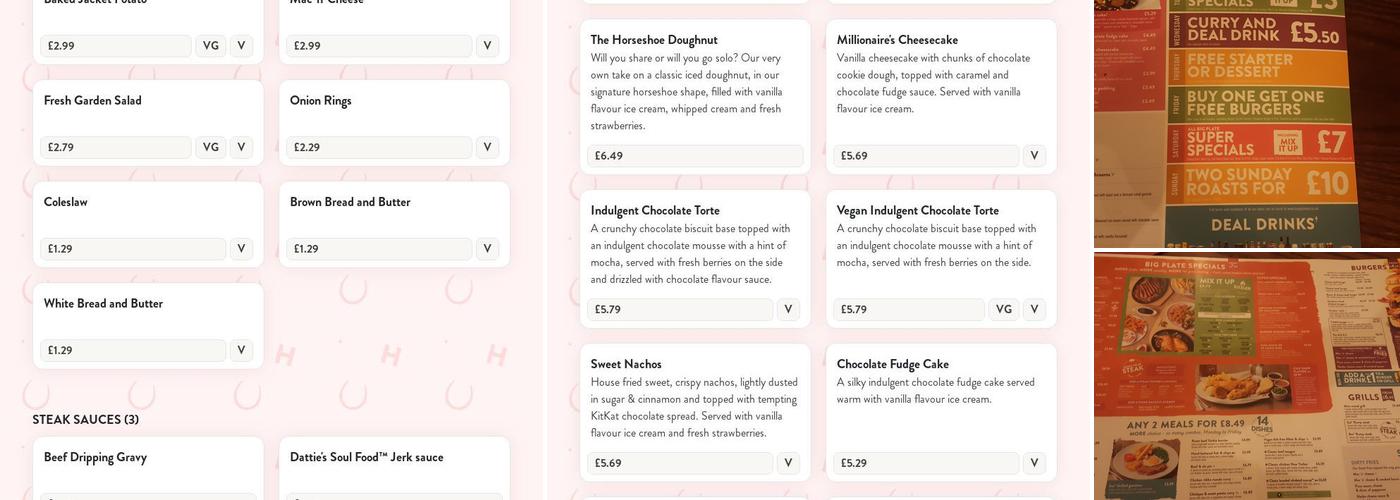Viewport: 1400px width, 500px height.
Task: Open the Beef Dripping Gravy sauce item
Action: tap(95, 457)
